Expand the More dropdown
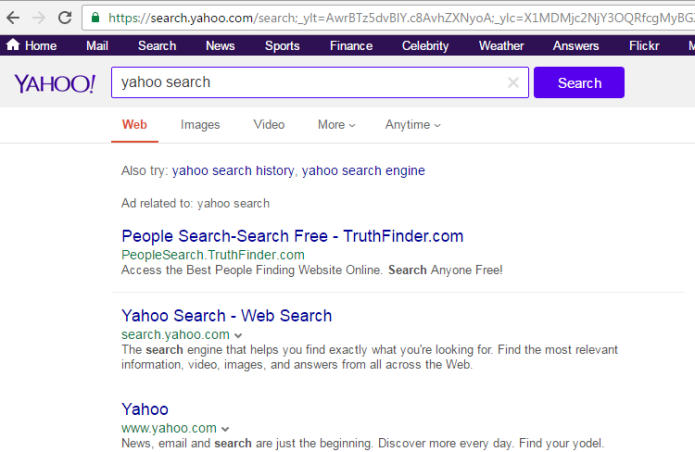 pyautogui.click(x=336, y=125)
